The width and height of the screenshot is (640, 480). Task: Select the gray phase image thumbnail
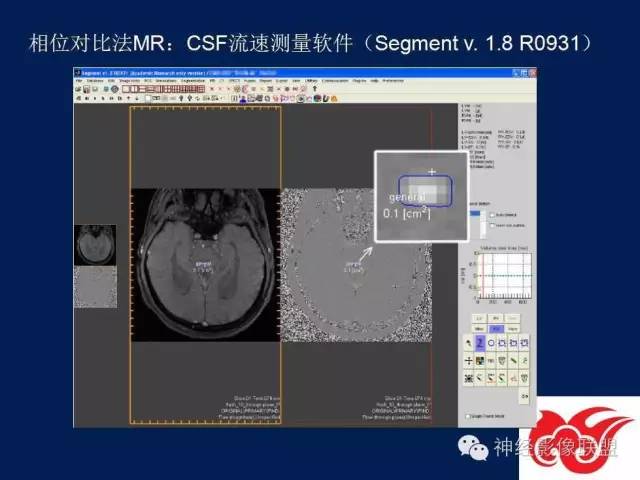coord(95,287)
